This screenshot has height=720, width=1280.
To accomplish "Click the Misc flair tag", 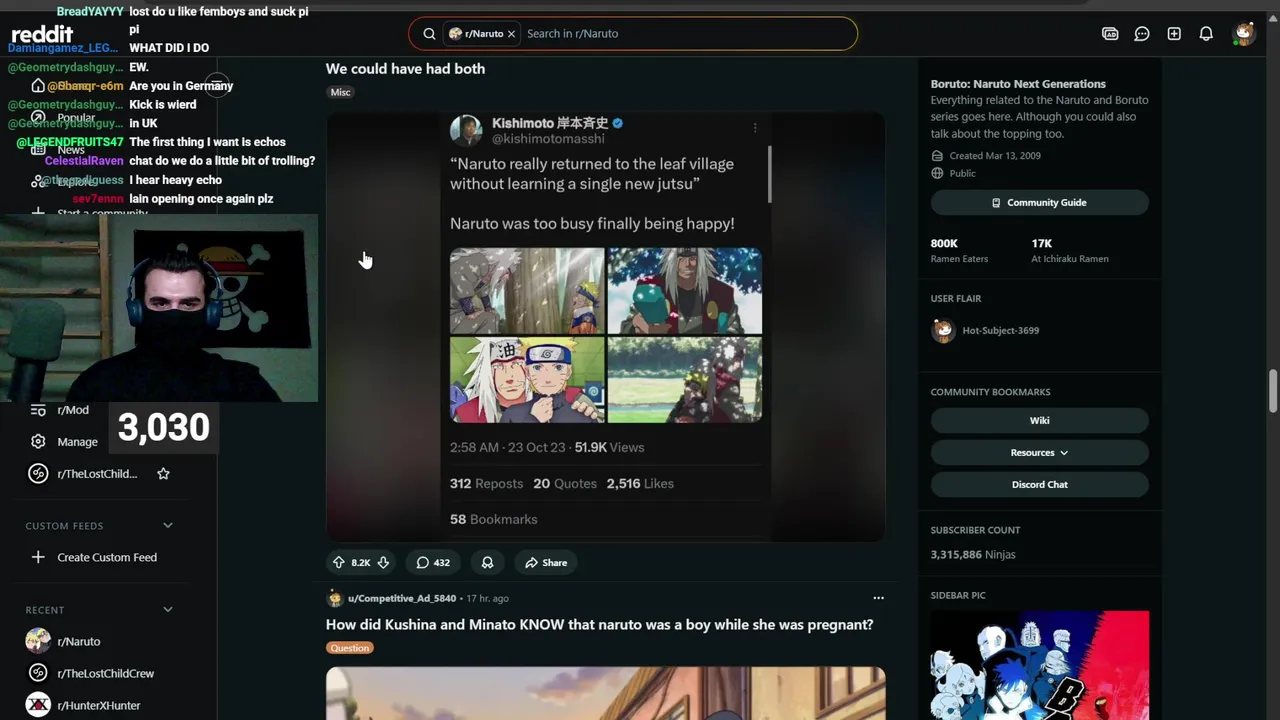I will pos(340,92).
